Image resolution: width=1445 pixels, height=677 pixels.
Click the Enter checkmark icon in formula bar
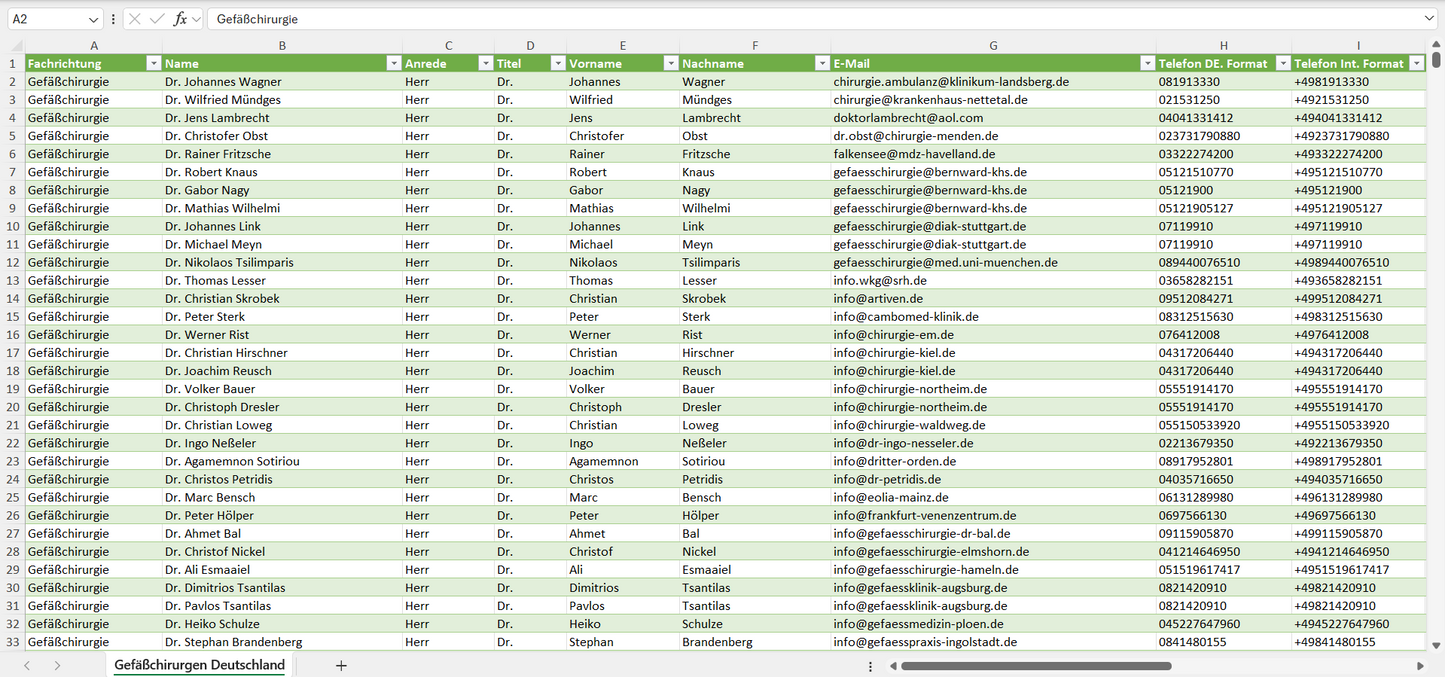coord(157,19)
